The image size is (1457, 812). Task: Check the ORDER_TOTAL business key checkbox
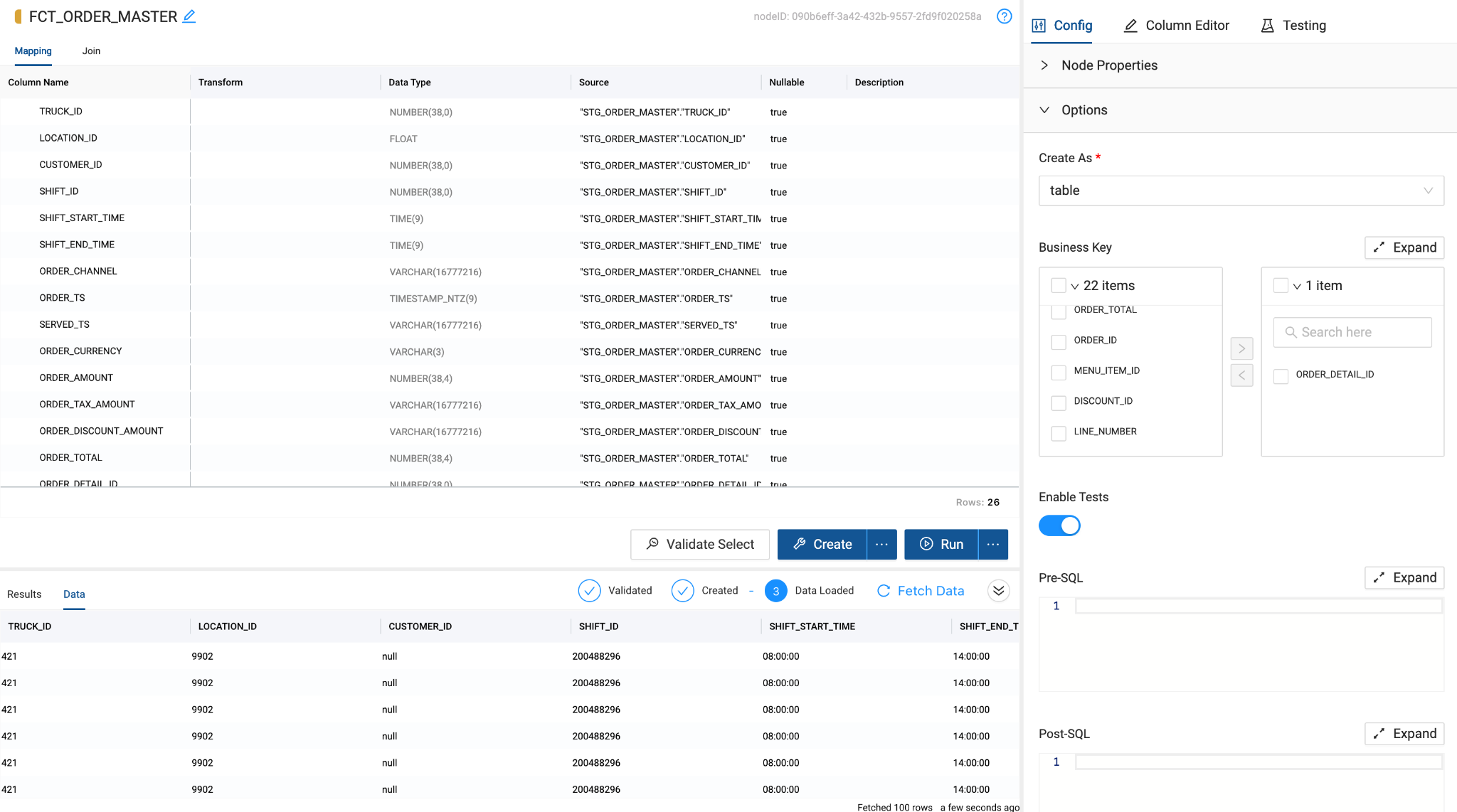tap(1059, 311)
